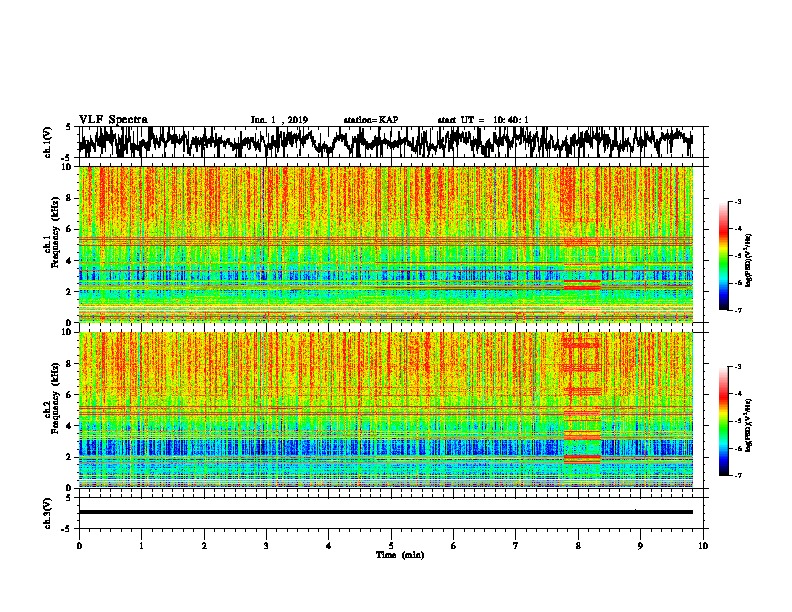Click time tick label "7" on the x-axis
792x612 pixels.
tap(516, 546)
